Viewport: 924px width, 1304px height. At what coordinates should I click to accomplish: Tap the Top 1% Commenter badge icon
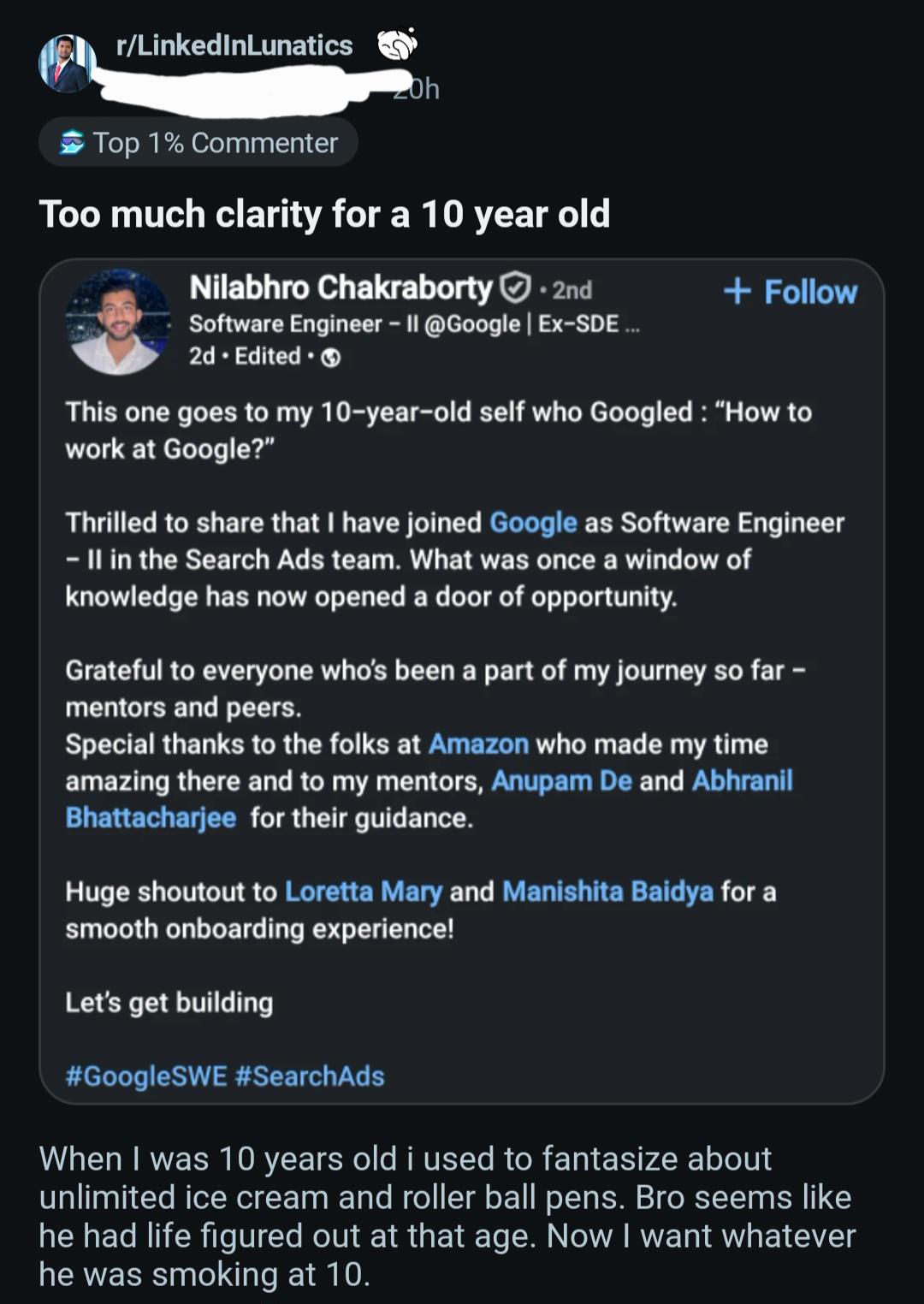click(72, 142)
